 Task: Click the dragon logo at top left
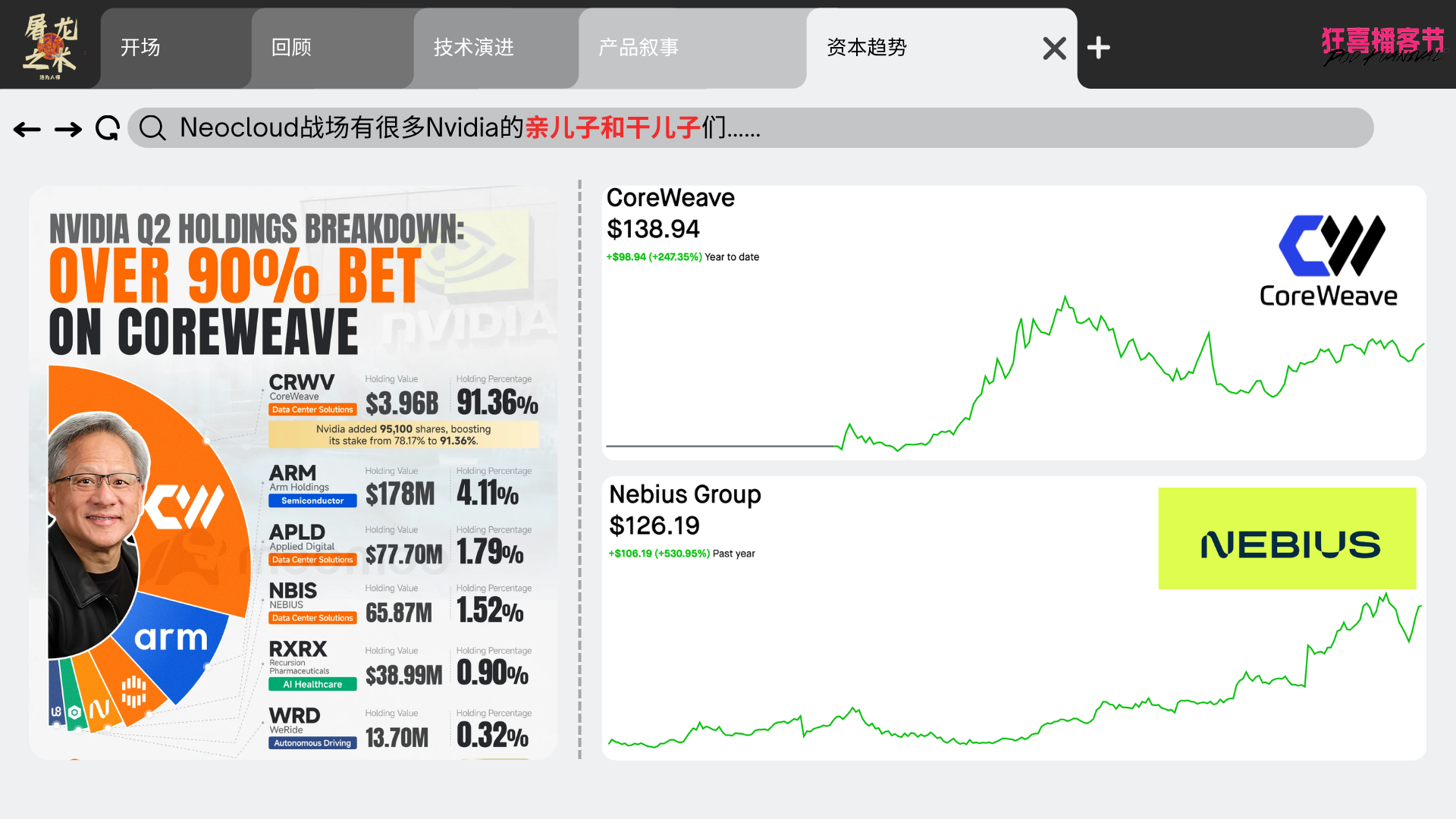[50, 47]
